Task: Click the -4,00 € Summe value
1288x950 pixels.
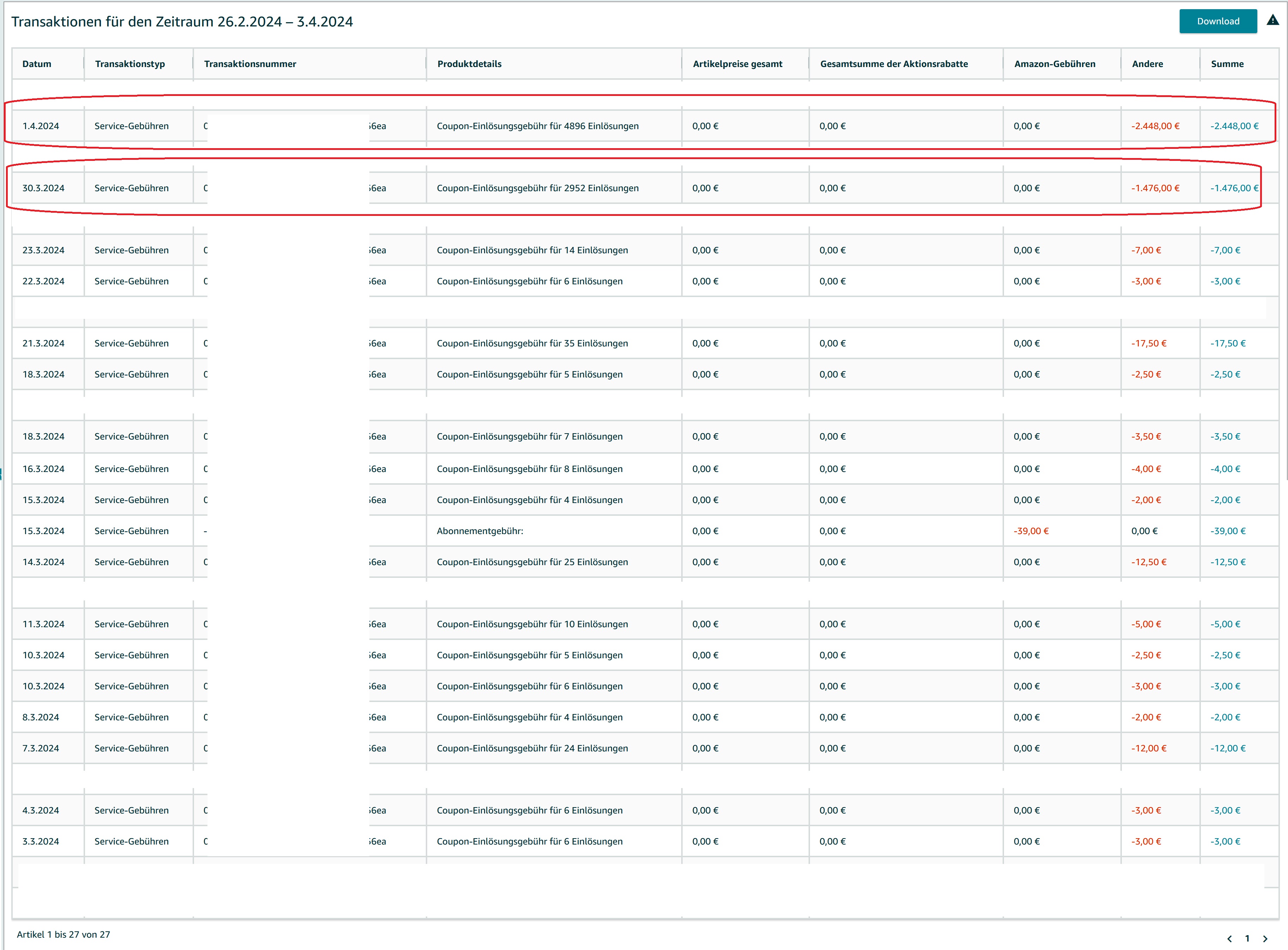Action: pos(1225,469)
